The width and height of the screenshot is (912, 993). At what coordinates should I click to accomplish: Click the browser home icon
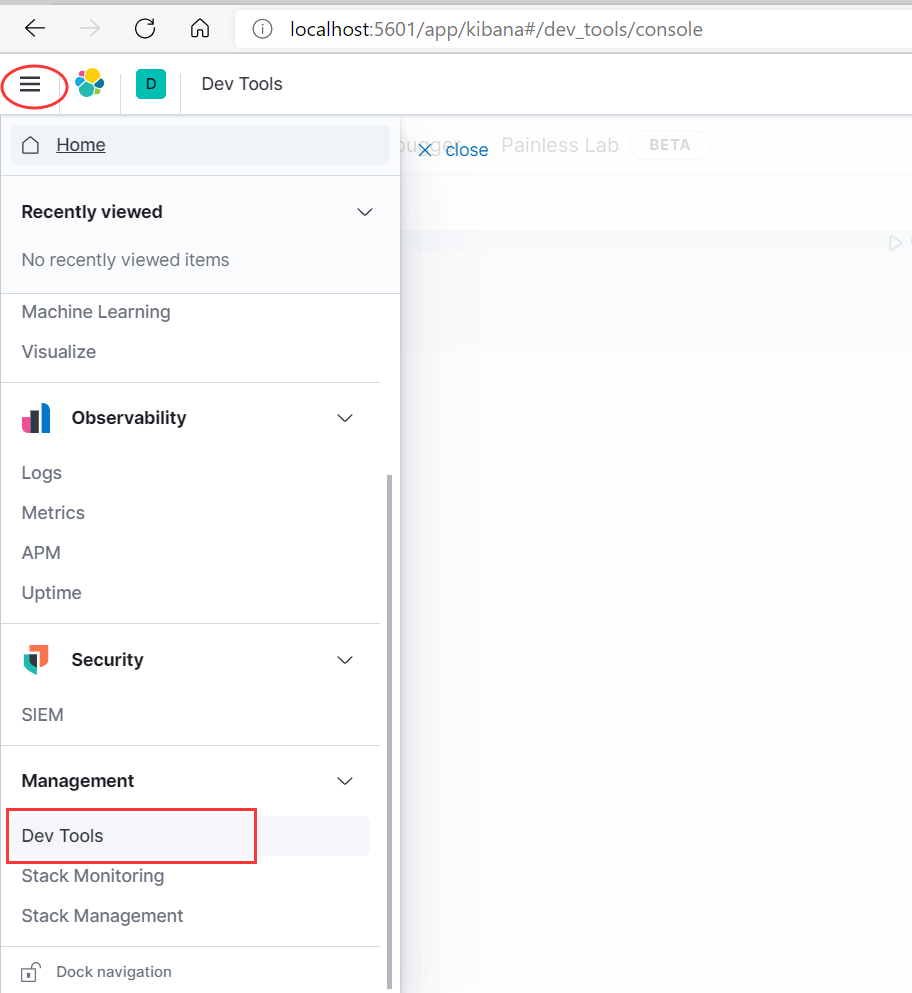(x=200, y=28)
